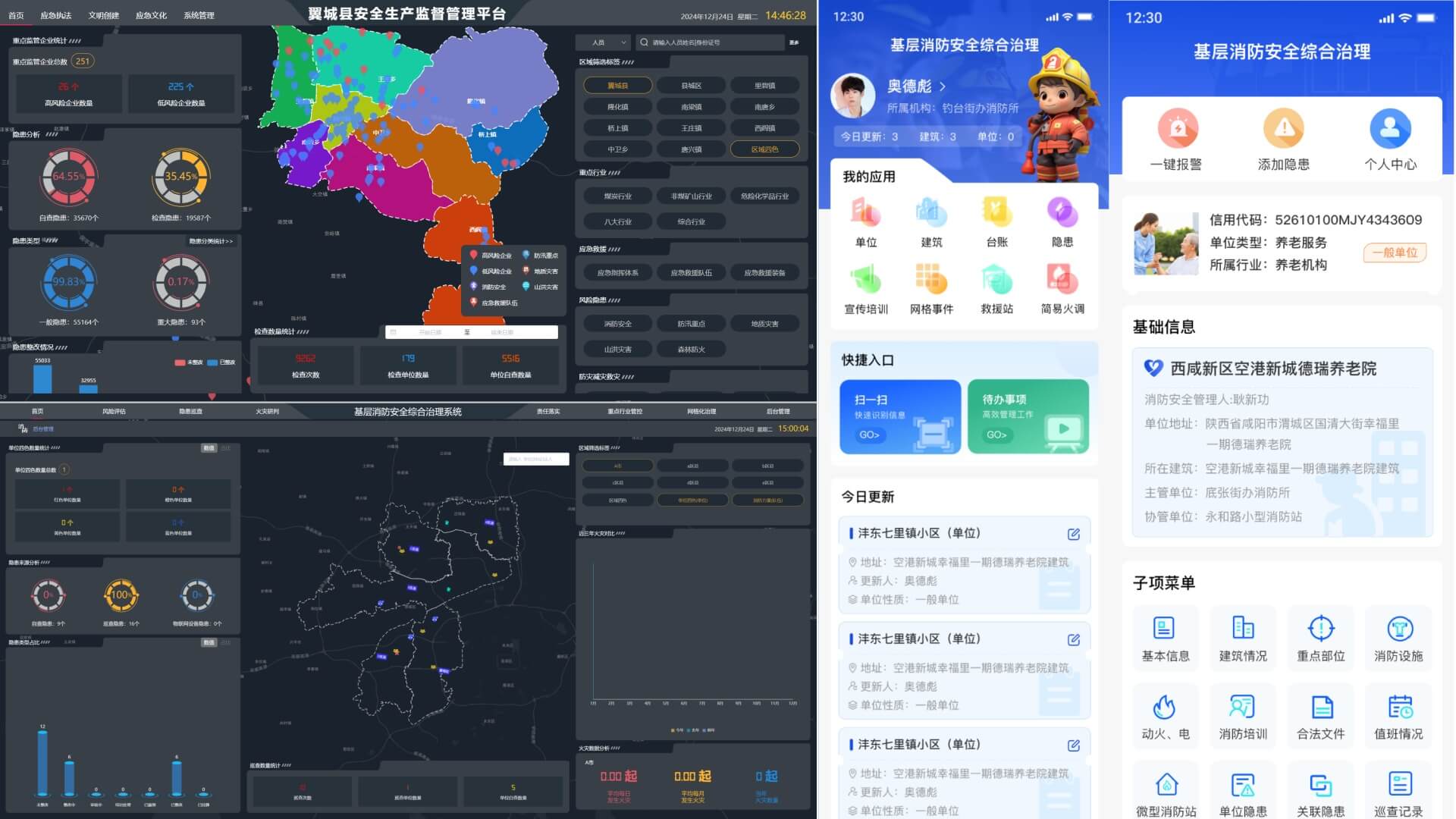The width and height of the screenshot is (1456, 819).
Task: Enable the 区域四色 region filter tag
Action: (763, 149)
